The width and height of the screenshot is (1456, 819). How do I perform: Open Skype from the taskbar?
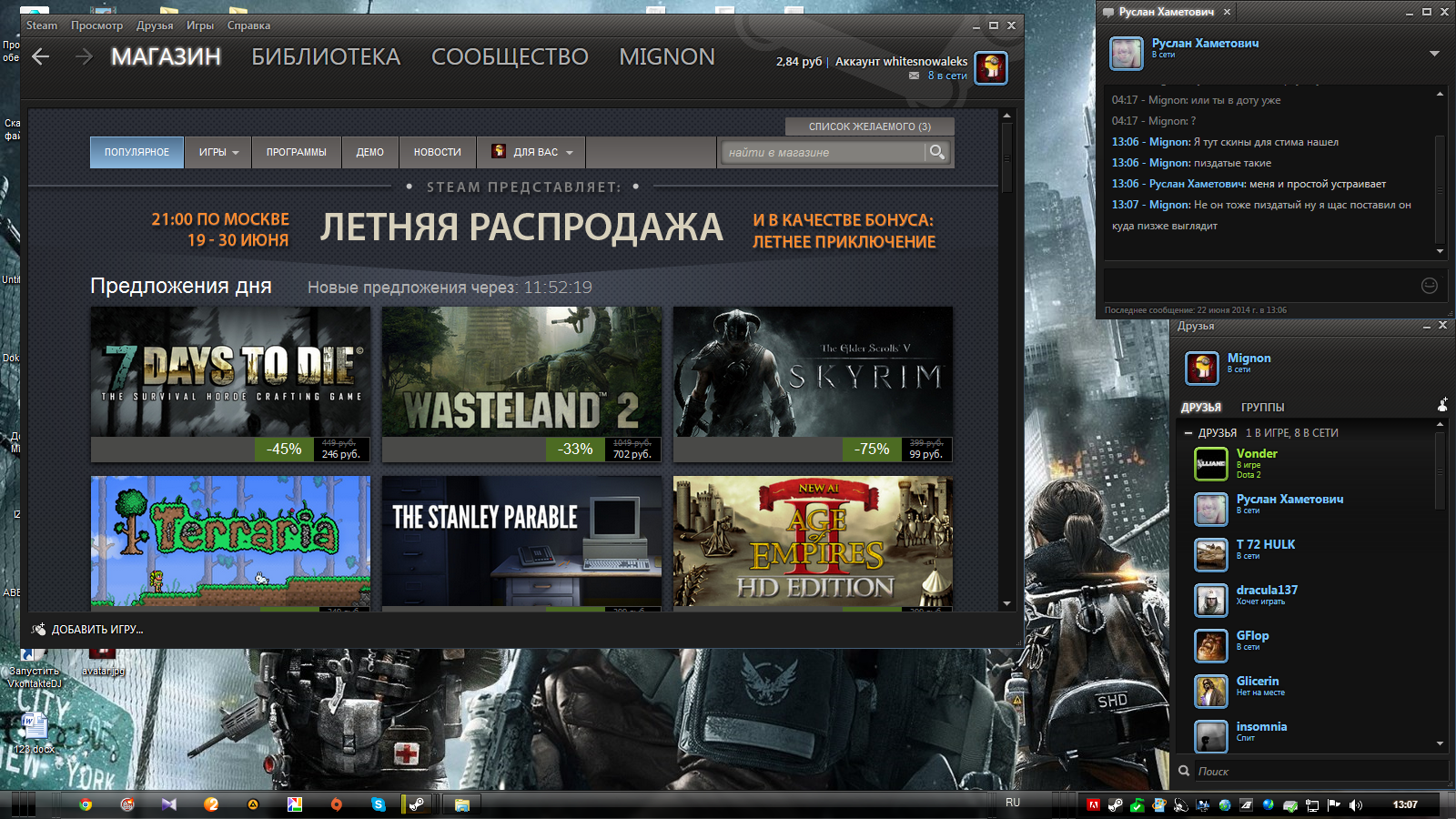tap(378, 804)
